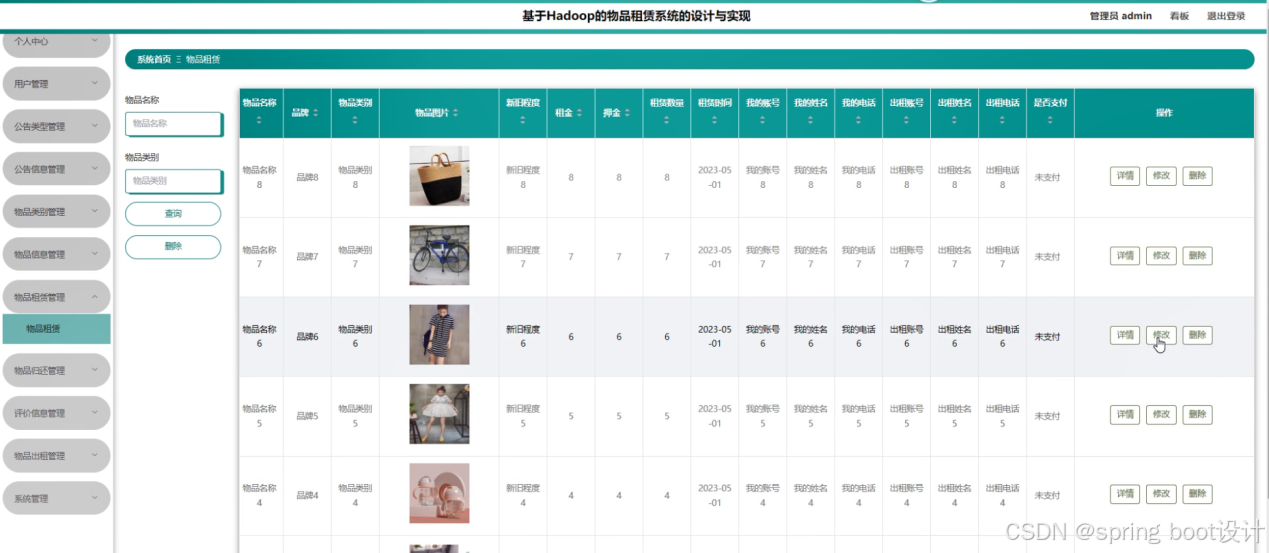Sort table by 出租账号 column arrows
1269x553 pixels.
[907, 120]
